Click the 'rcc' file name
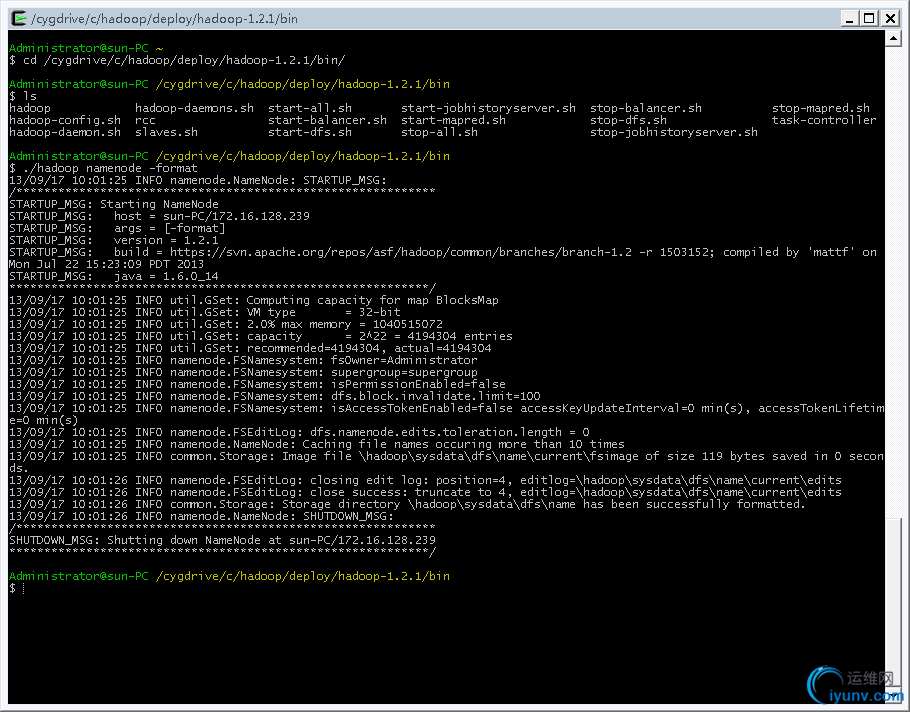Viewport: 910px width, 712px height. pyautogui.click(x=146, y=120)
